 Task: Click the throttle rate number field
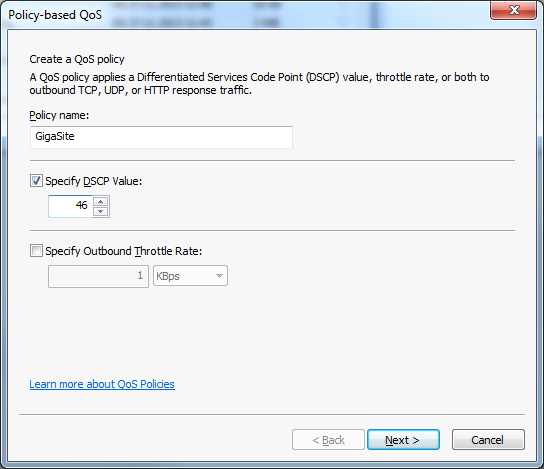99,276
